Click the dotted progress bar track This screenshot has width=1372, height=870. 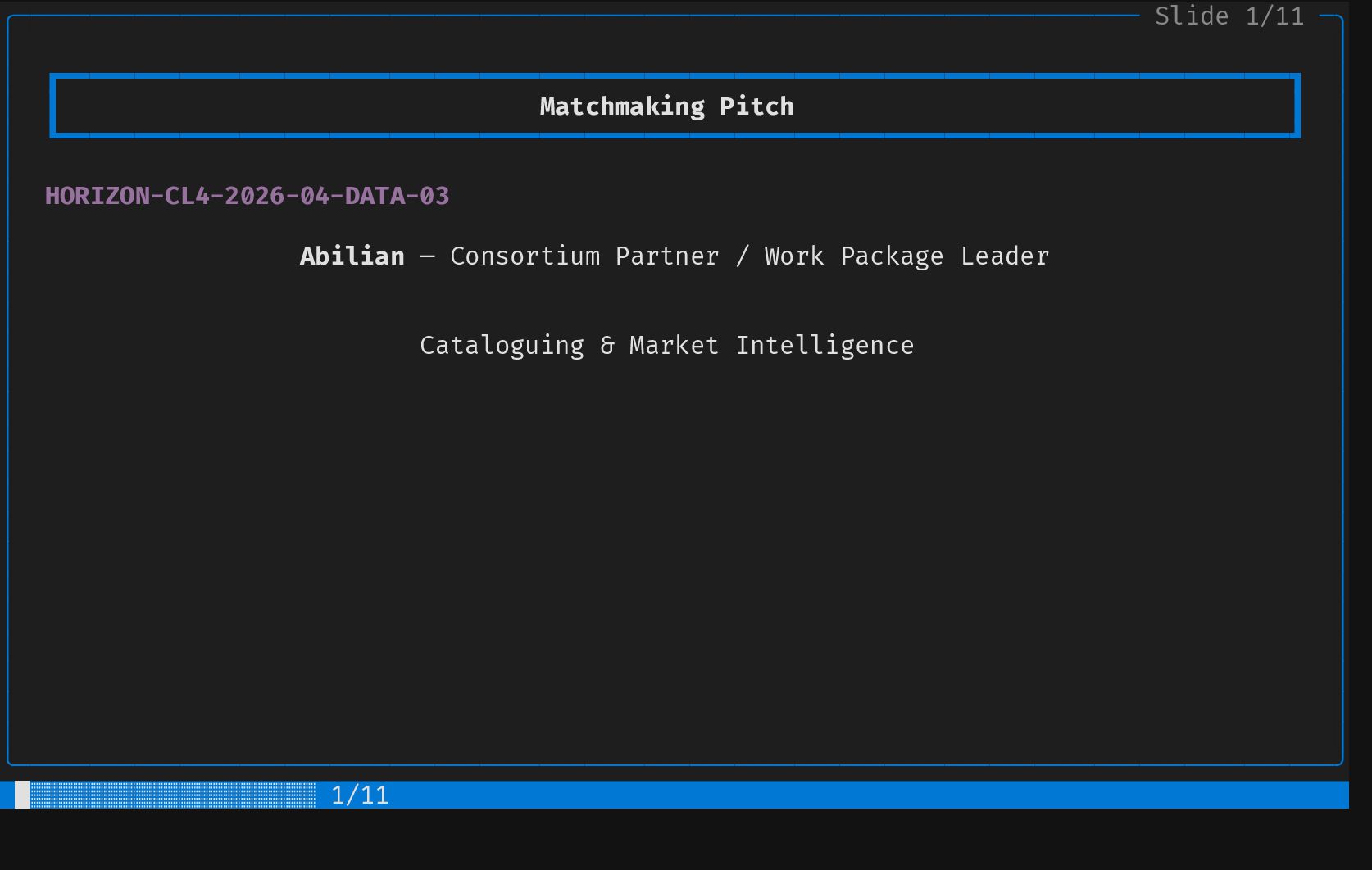tap(173, 795)
